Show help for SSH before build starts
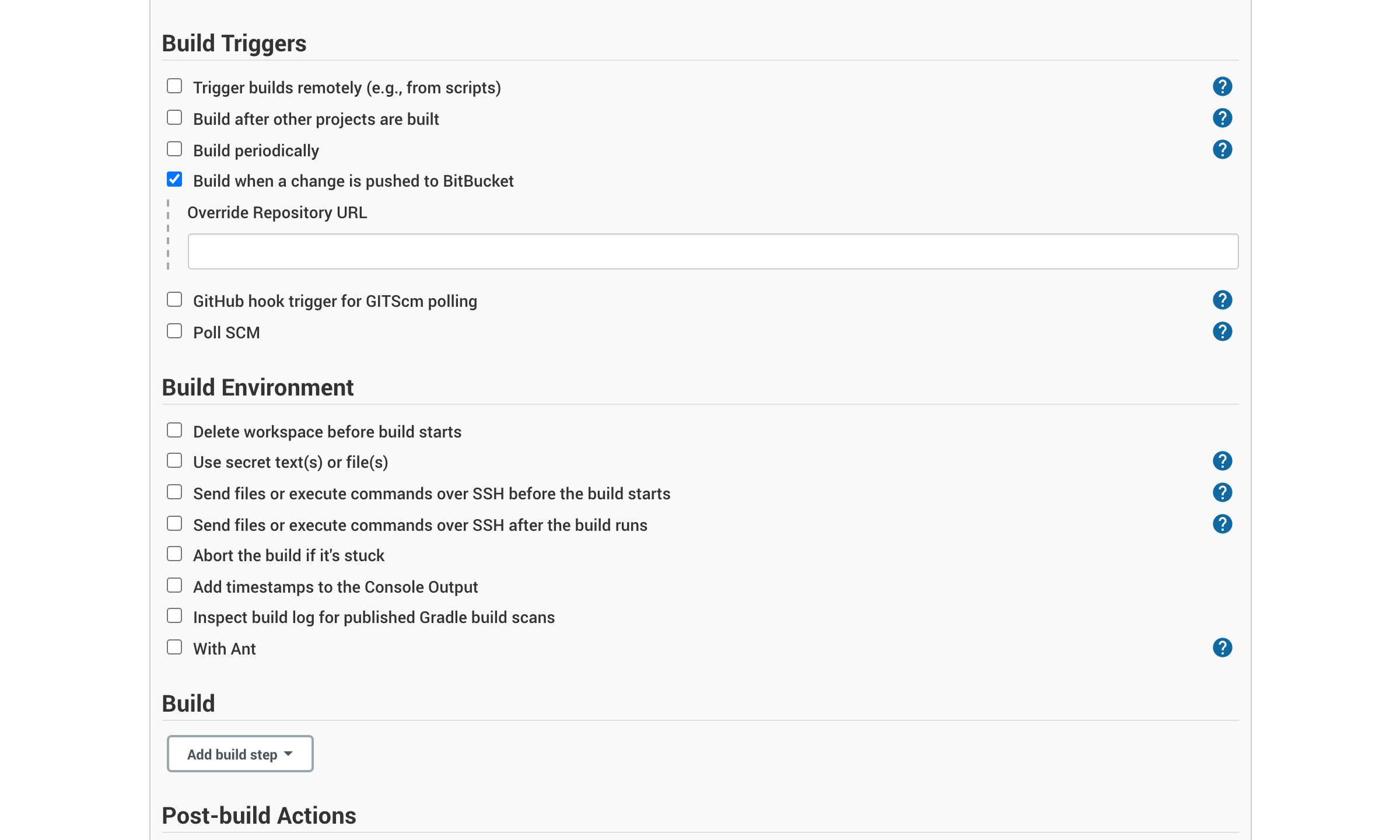This screenshot has width=1400, height=840. click(1222, 492)
